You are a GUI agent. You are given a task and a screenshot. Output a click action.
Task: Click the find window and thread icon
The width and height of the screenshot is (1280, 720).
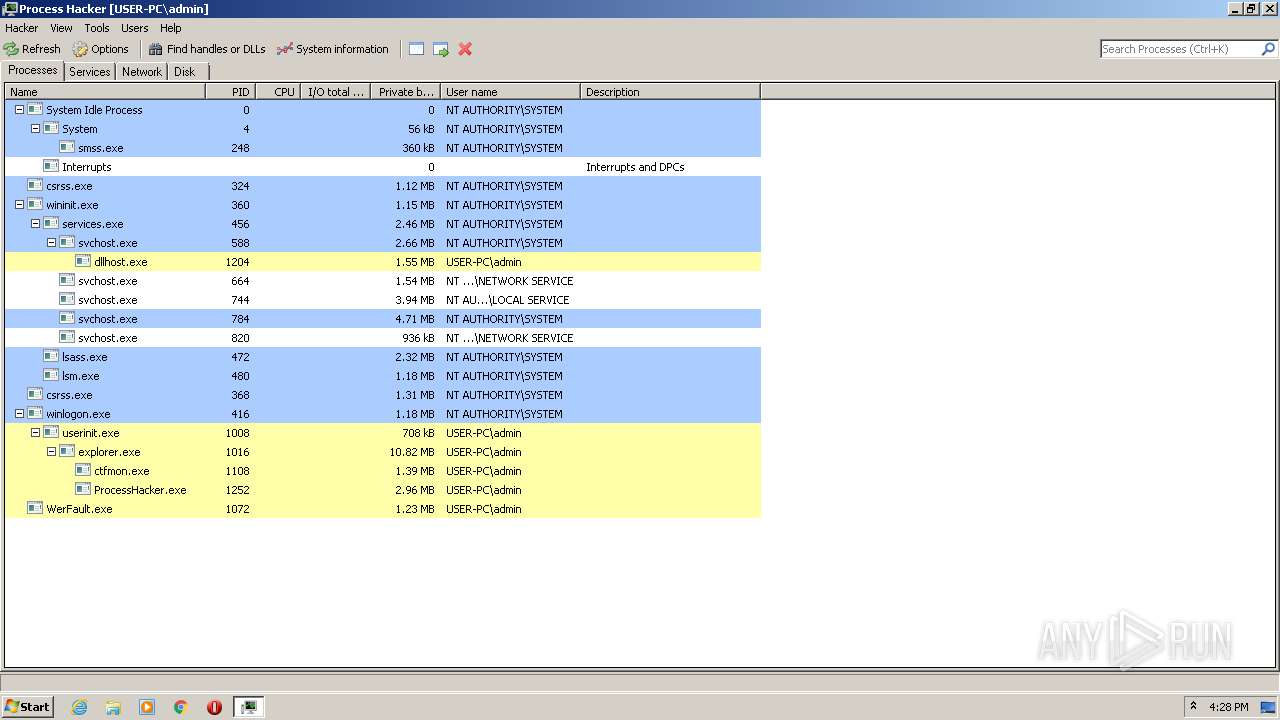[441, 49]
